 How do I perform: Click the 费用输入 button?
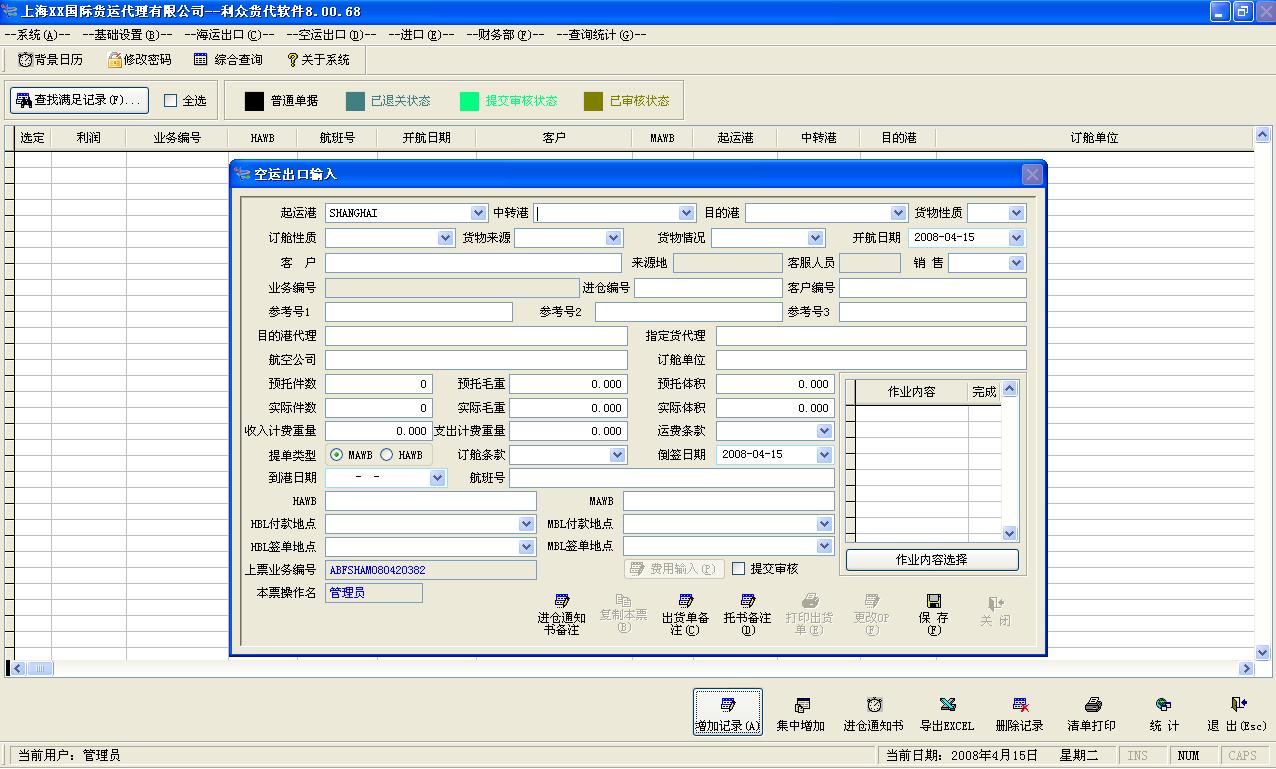[x=674, y=569]
